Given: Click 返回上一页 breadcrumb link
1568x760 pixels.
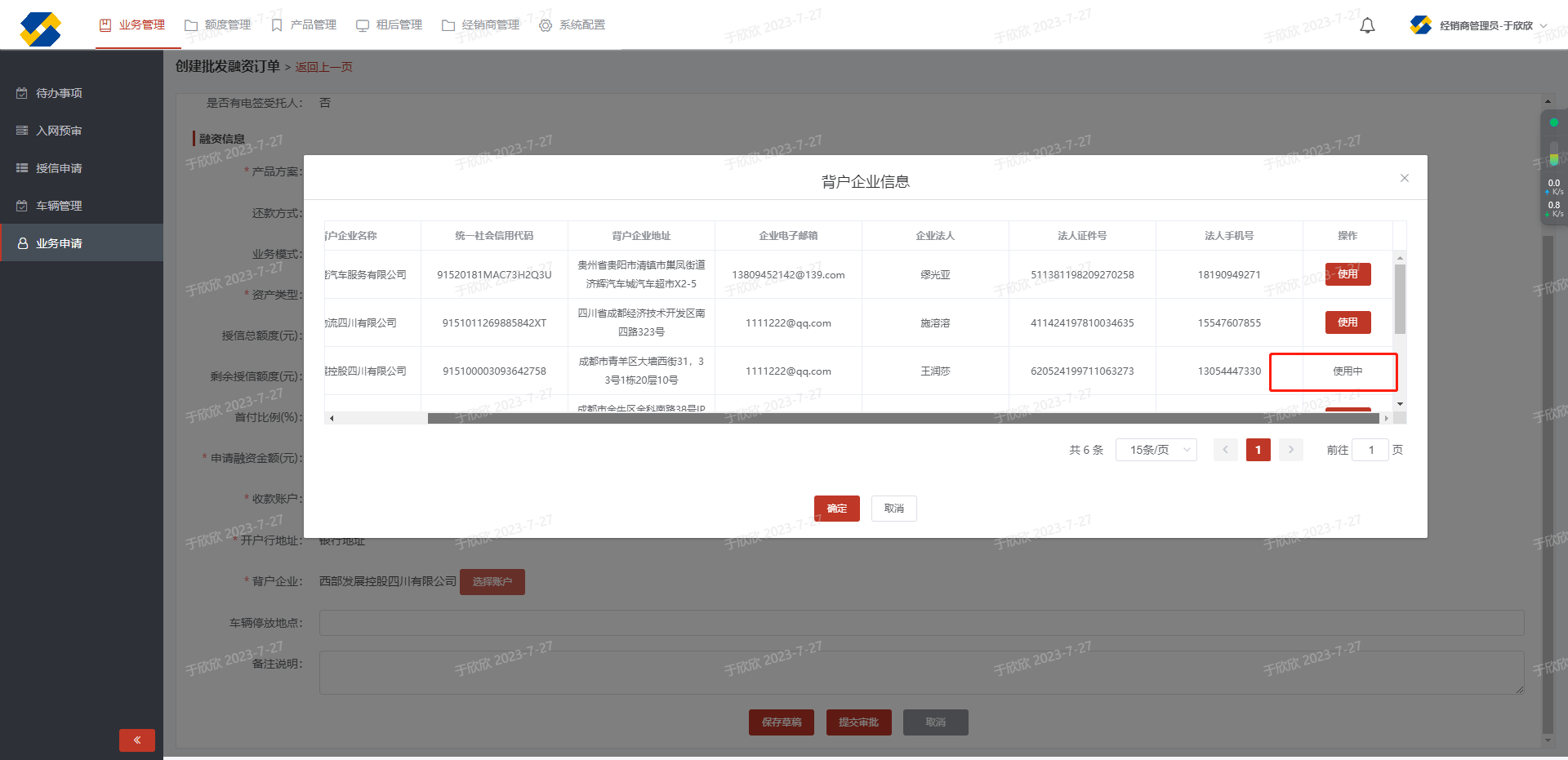Looking at the screenshot, I should click(323, 67).
